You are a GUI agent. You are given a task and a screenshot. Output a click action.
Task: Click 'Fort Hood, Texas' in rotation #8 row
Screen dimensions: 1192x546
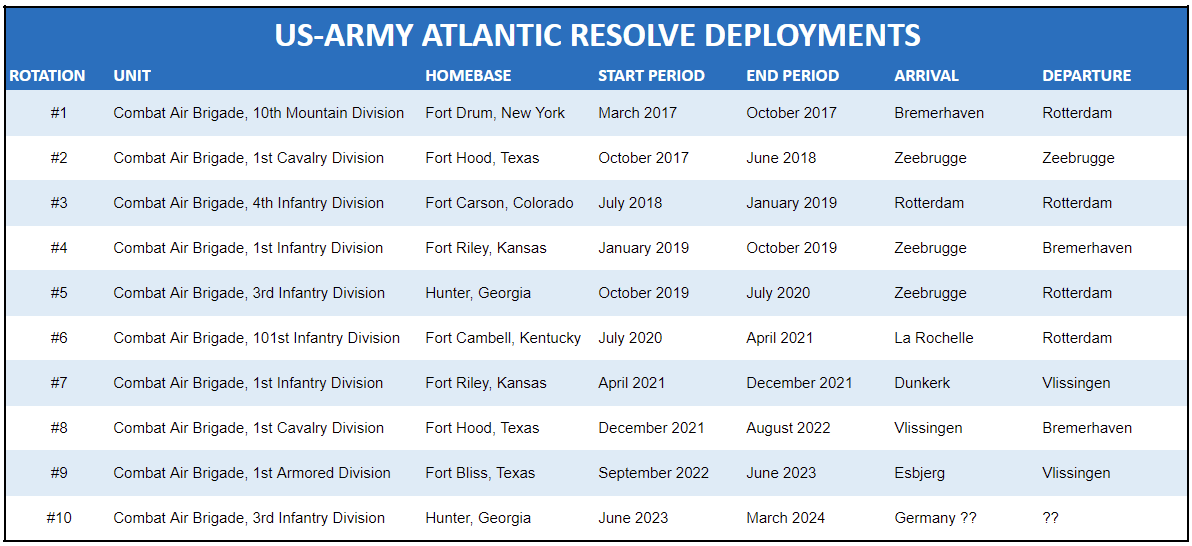coord(483,428)
